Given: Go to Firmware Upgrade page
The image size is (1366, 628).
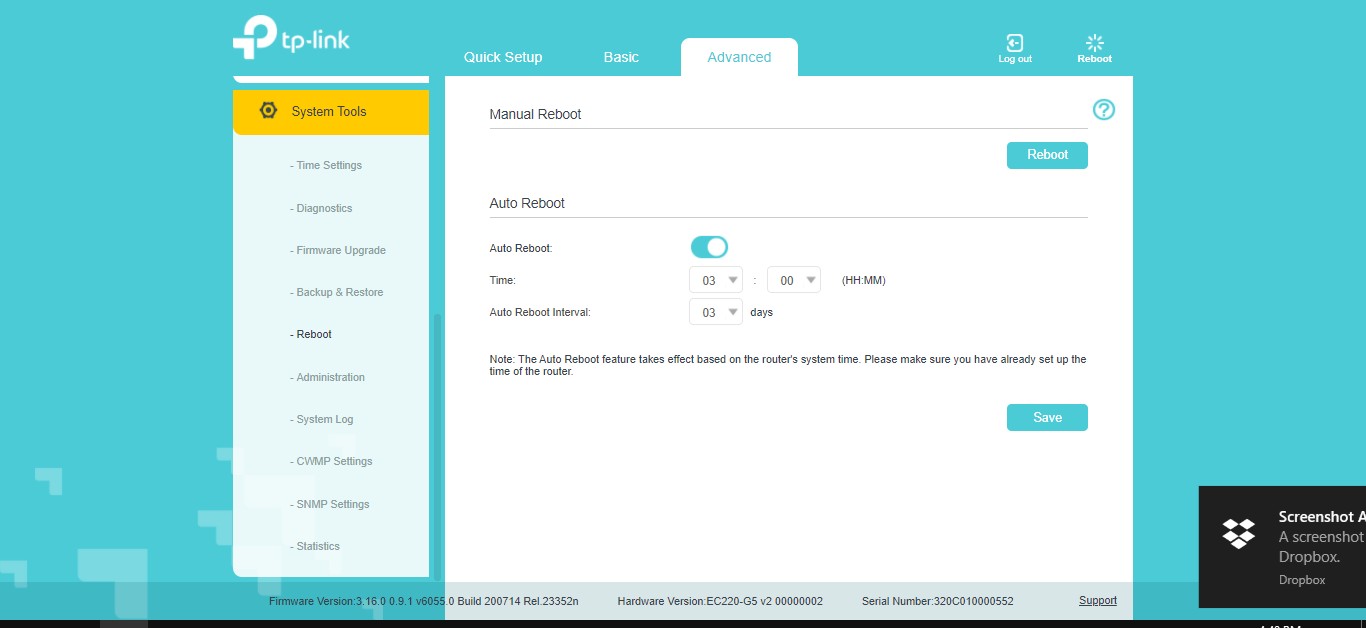Looking at the screenshot, I should pos(340,251).
